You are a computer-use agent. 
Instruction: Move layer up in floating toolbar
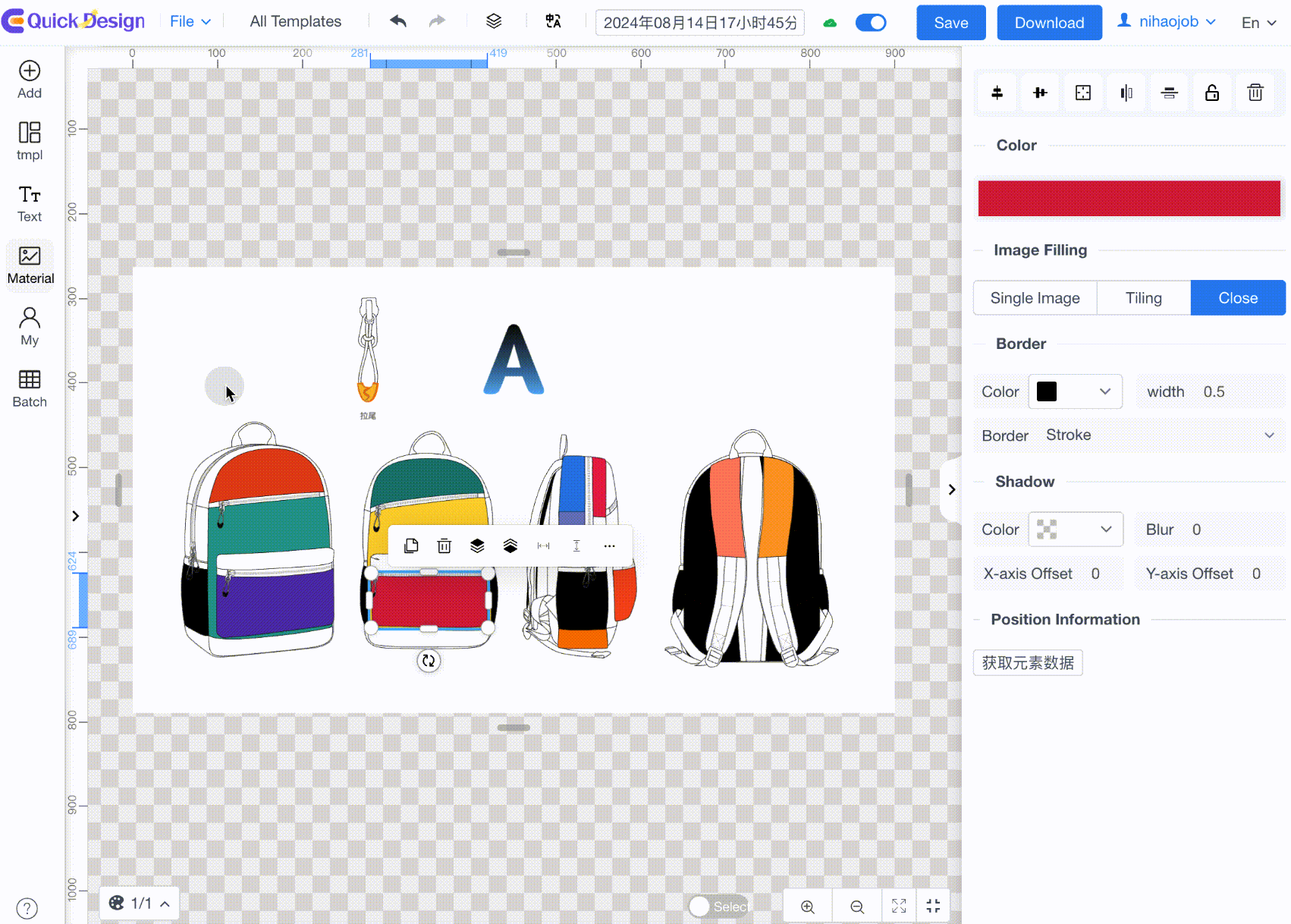click(x=510, y=545)
